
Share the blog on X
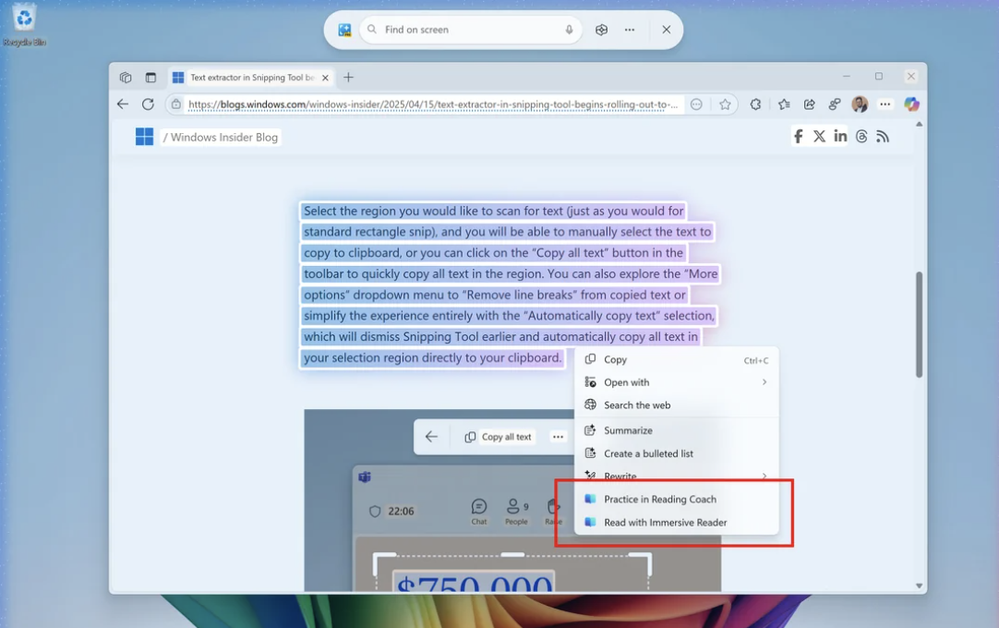pyautogui.click(x=819, y=136)
